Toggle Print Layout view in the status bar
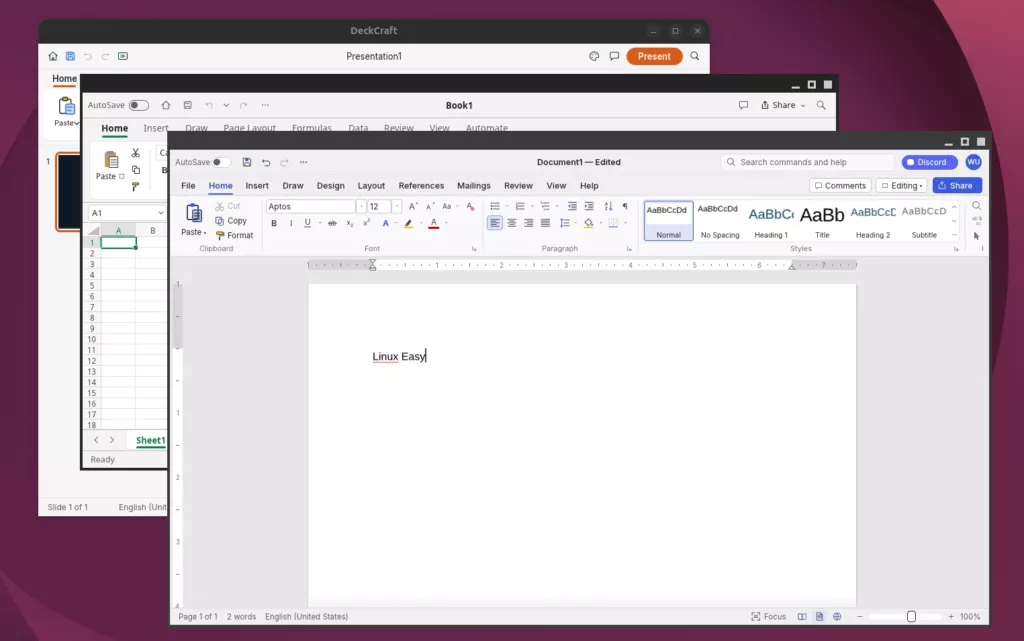The height and width of the screenshot is (641, 1024). [x=820, y=616]
